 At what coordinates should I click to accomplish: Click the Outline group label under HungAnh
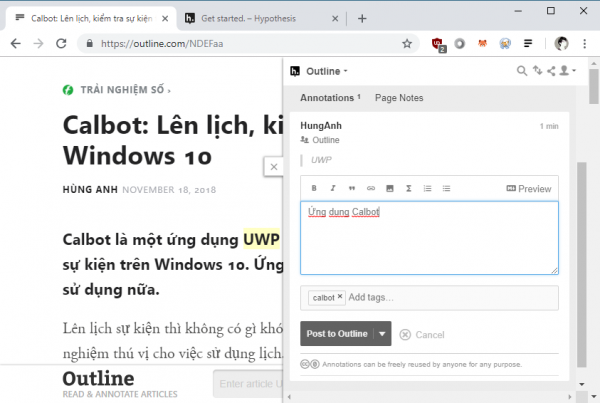(x=325, y=140)
